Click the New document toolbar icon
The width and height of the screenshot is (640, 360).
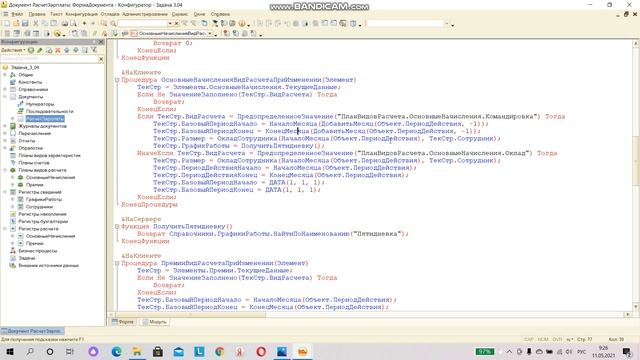click(7, 24)
